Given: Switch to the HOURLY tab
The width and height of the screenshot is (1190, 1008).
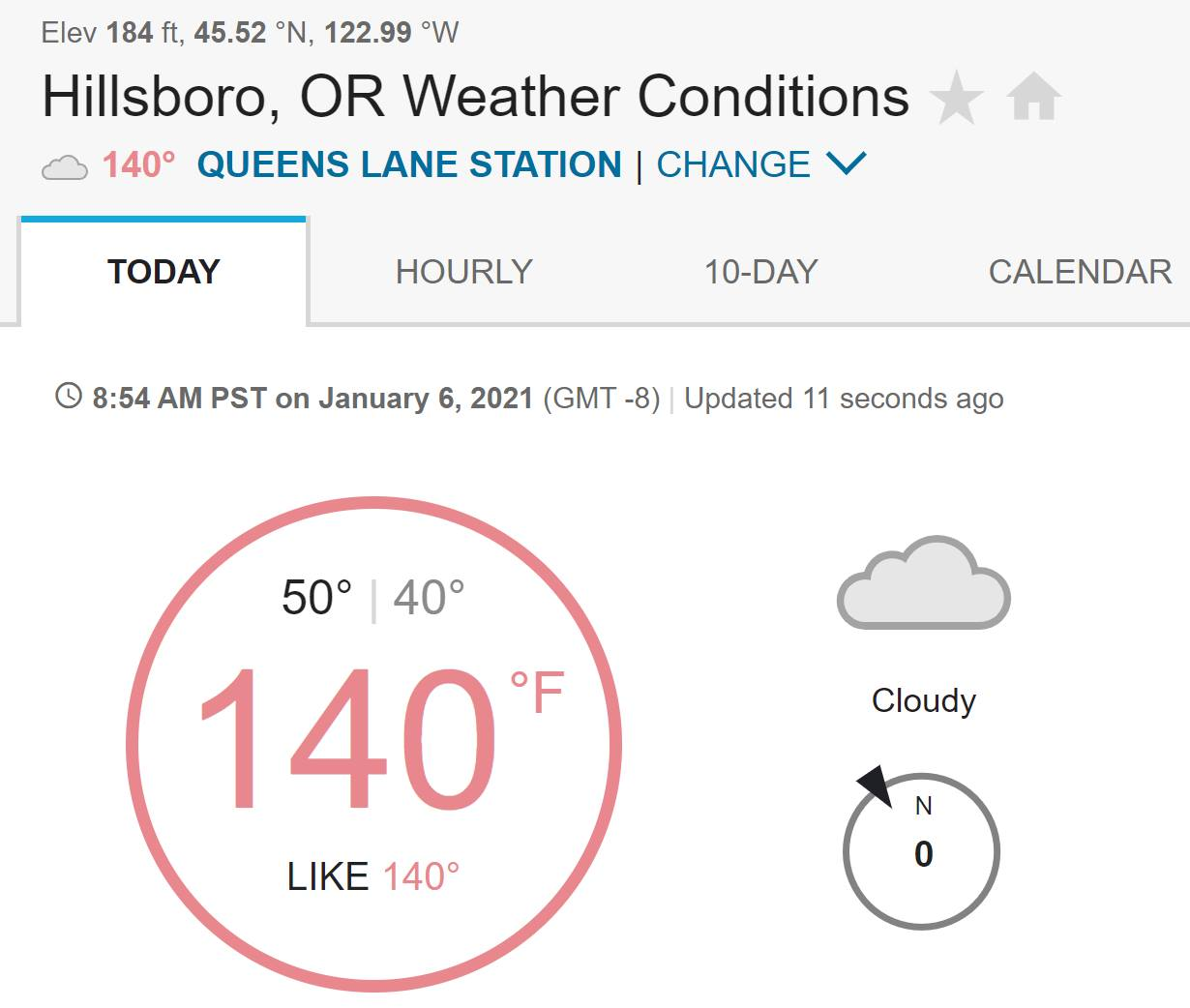Looking at the screenshot, I should 464,272.
